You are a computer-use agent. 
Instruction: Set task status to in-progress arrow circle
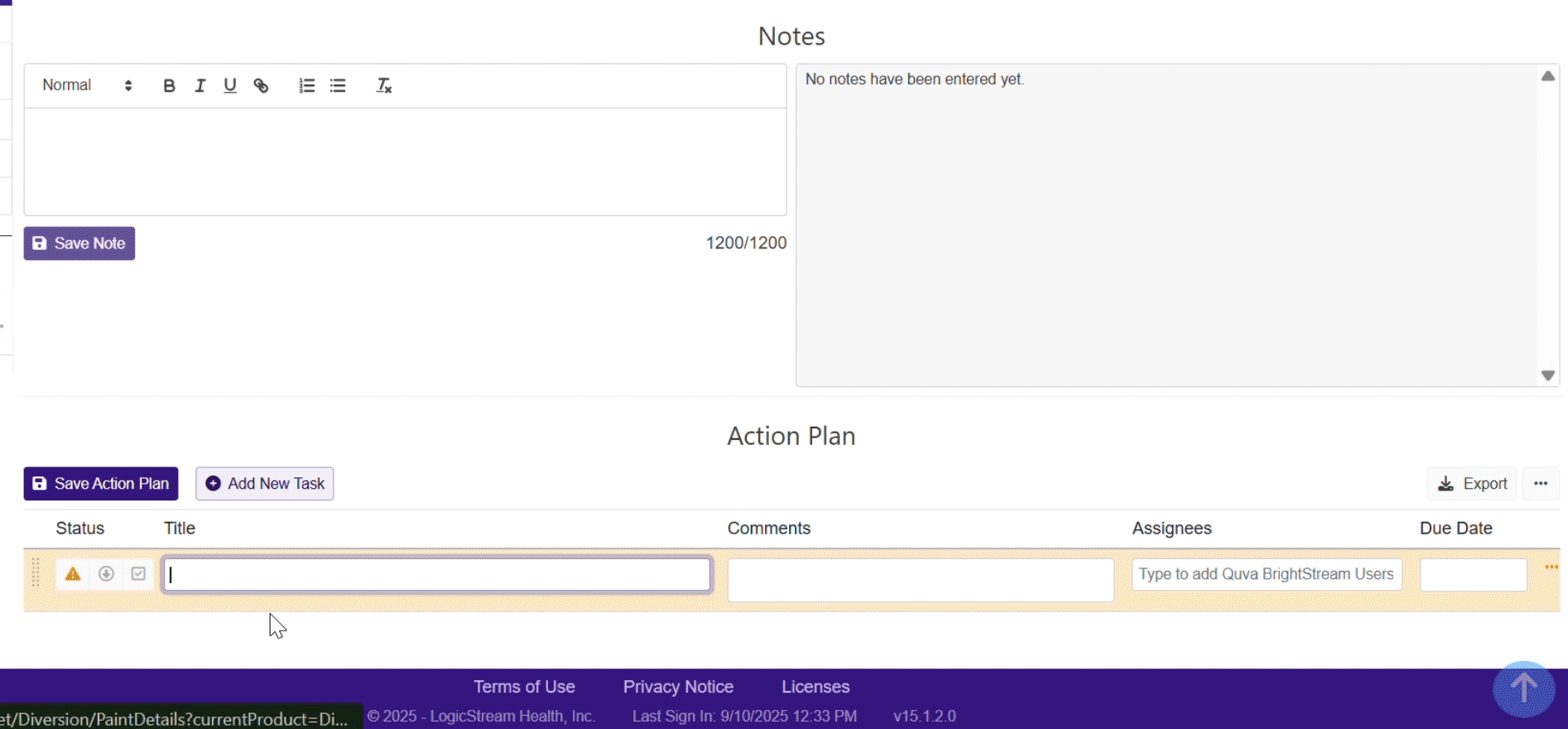(x=106, y=574)
